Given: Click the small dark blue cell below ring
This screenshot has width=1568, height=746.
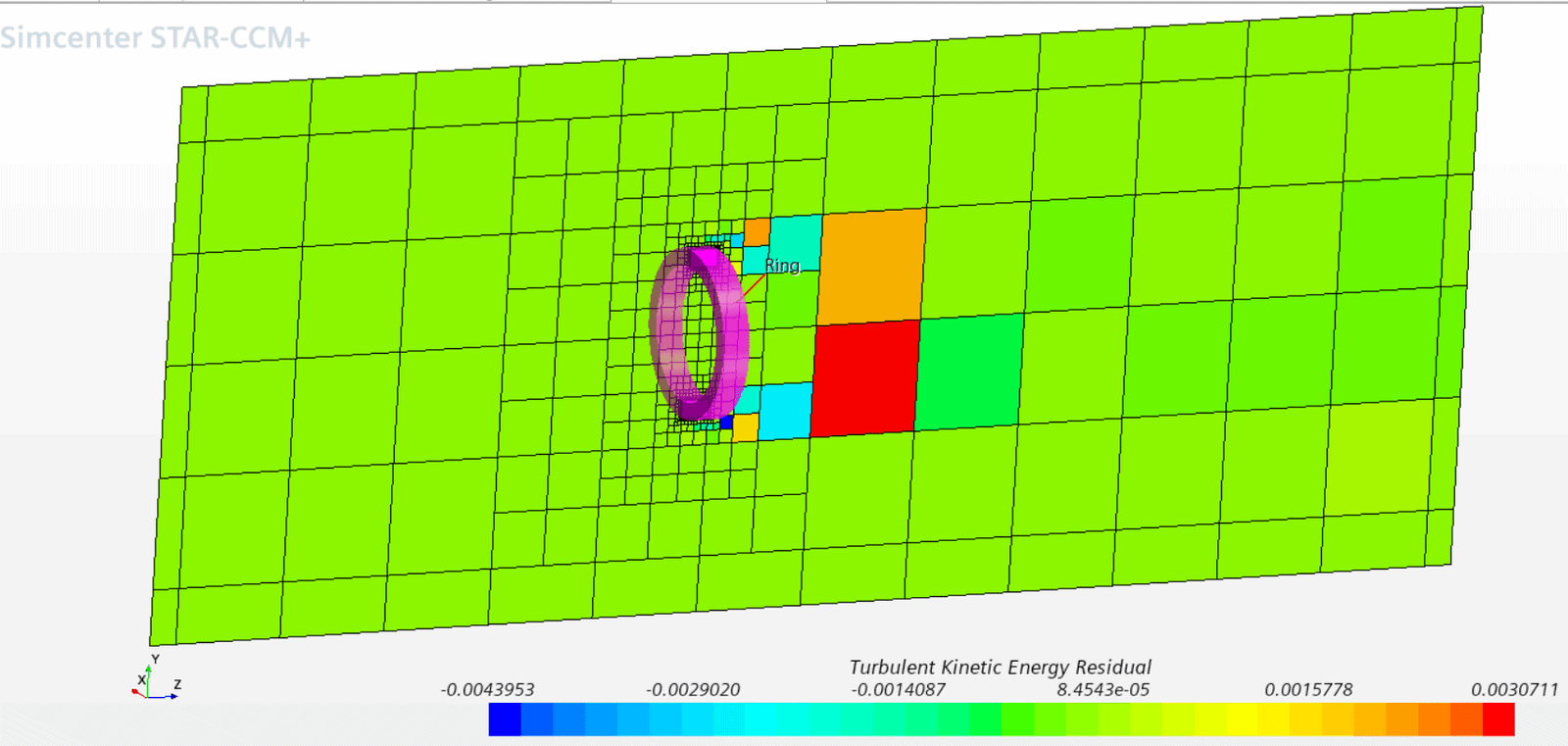Looking at the screenshot, I should click(x=726, y=423).
